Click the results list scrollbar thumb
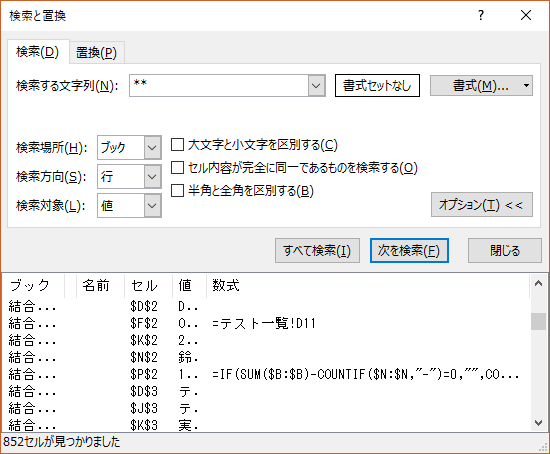The image size is (550, 454). click(538, 321)
